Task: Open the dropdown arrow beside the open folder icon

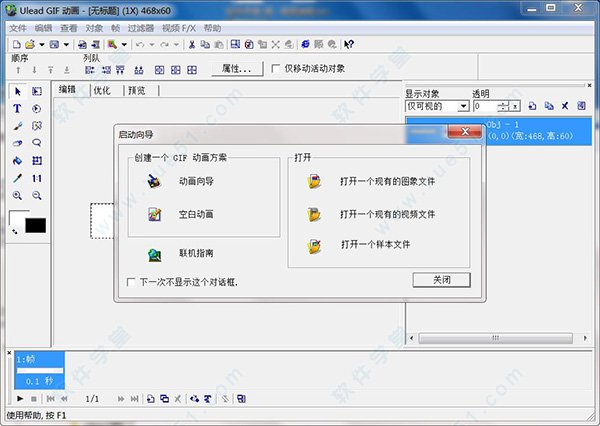Action: click(x=41, y=45)
